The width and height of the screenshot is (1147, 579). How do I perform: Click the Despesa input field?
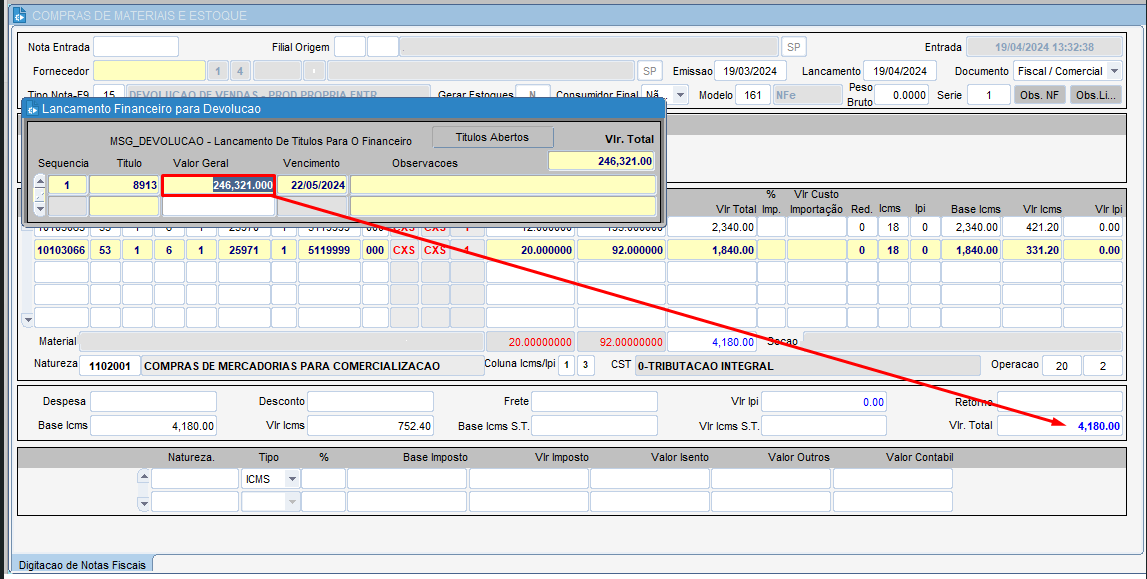tap(154, 401)
